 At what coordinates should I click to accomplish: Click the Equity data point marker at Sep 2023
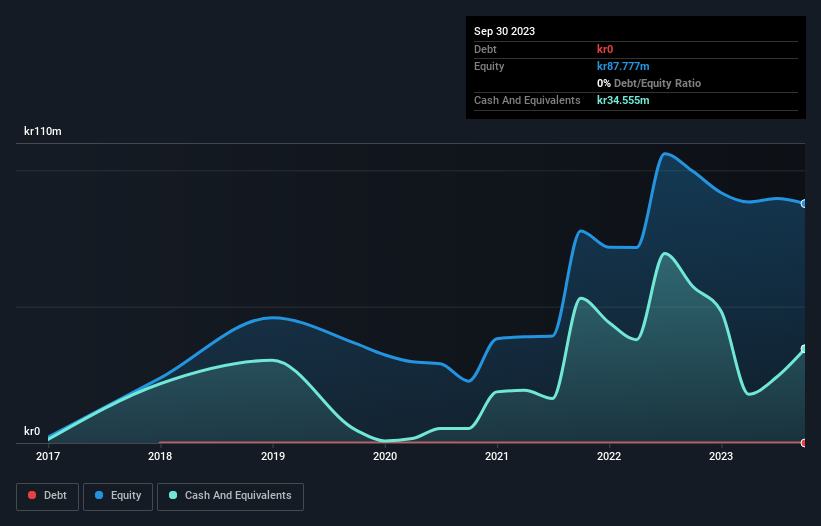coord(804,204)
